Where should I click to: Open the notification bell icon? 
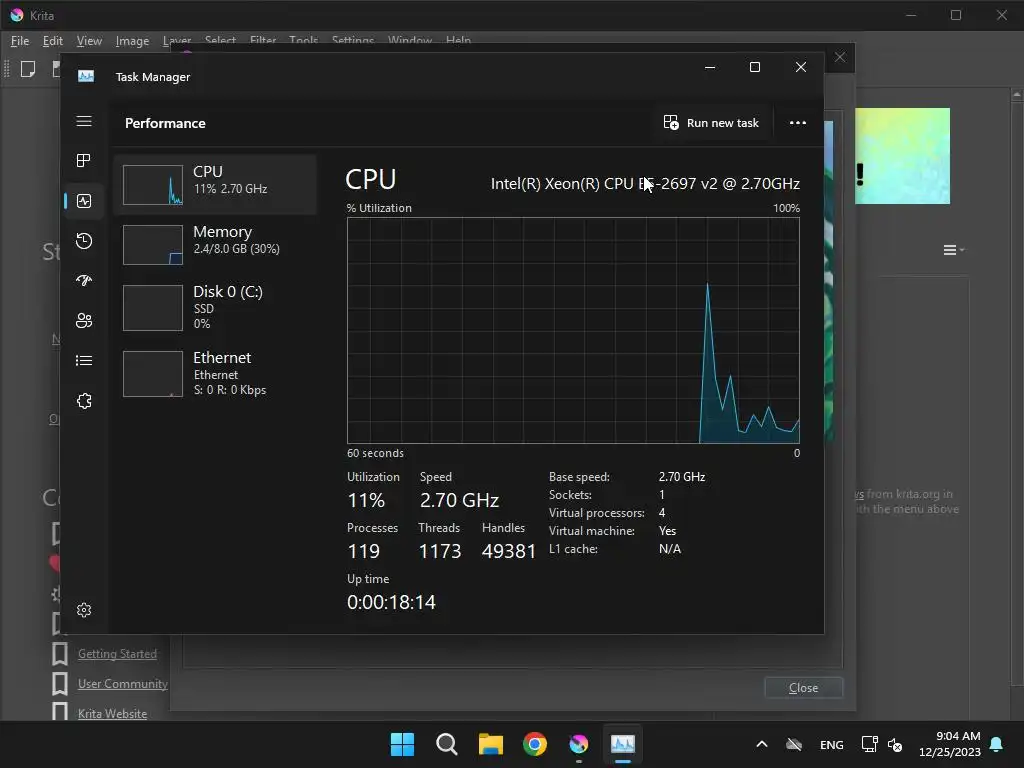click(x=997, y=744)
